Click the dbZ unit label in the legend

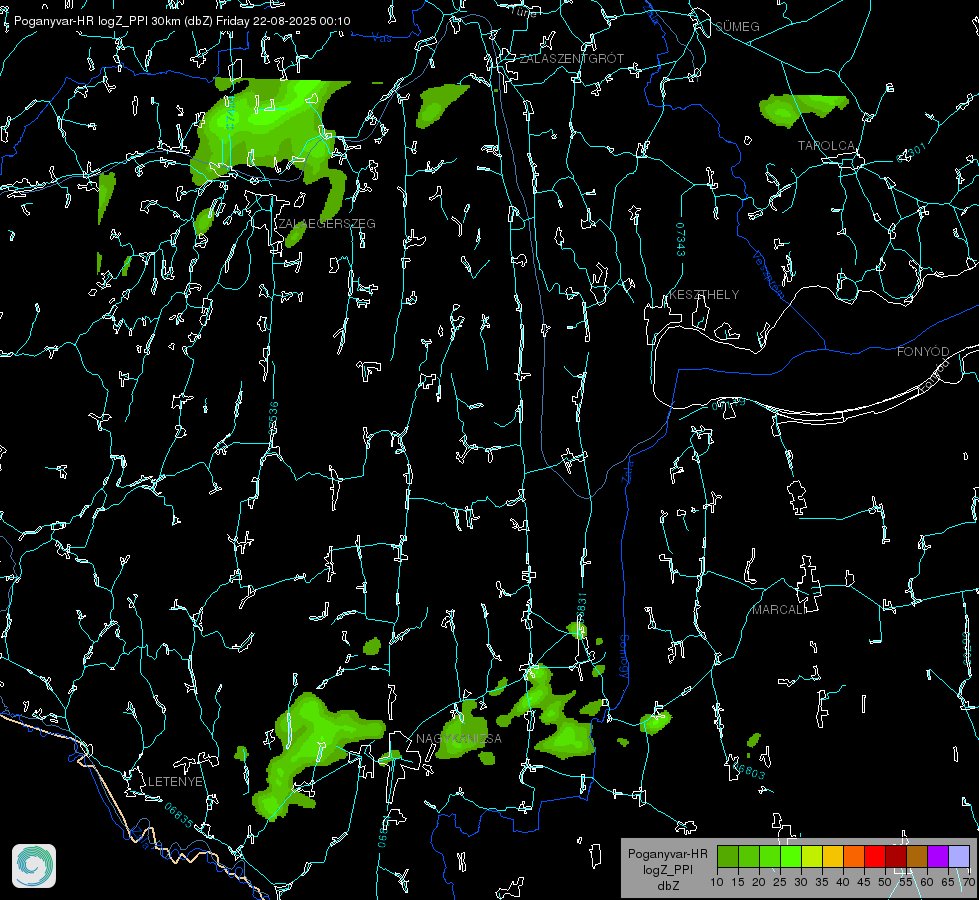[x=667, y=886]
